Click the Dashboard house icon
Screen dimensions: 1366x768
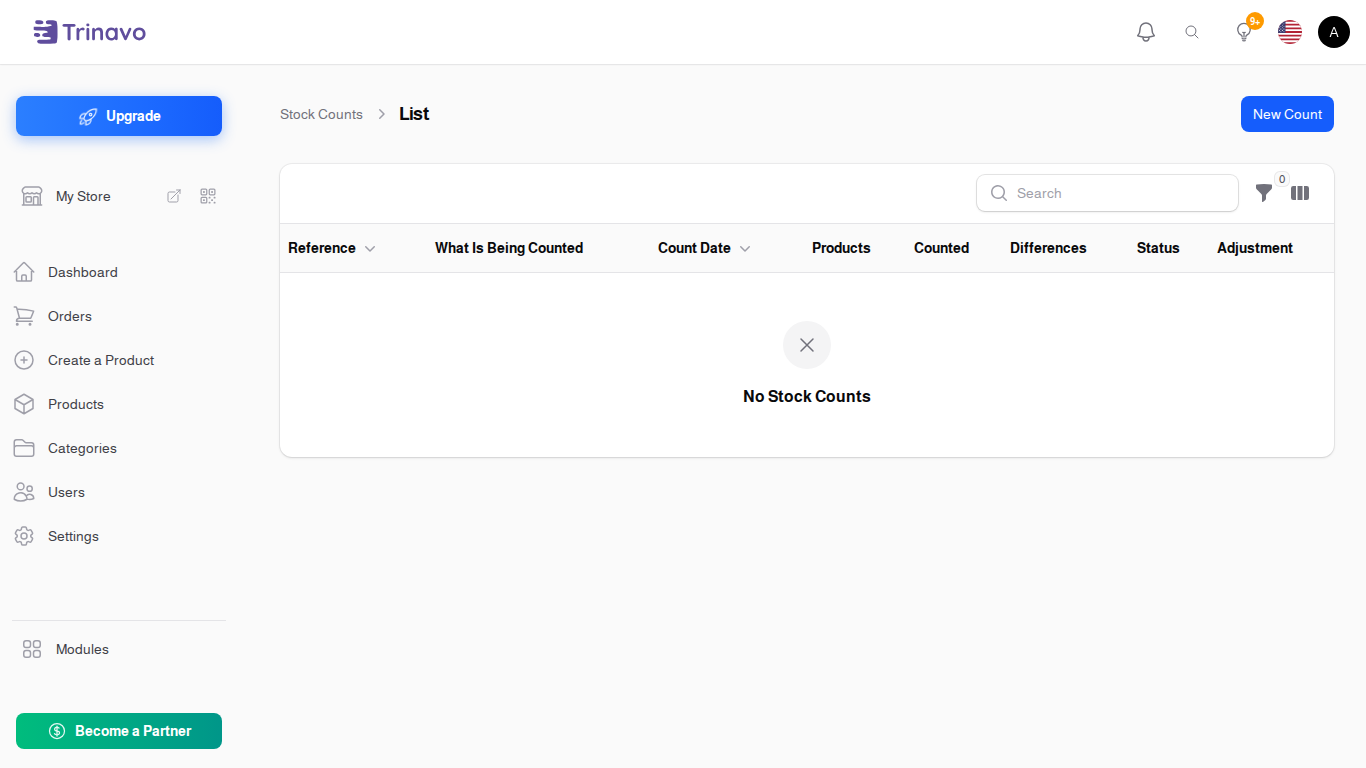click(24, 272)
